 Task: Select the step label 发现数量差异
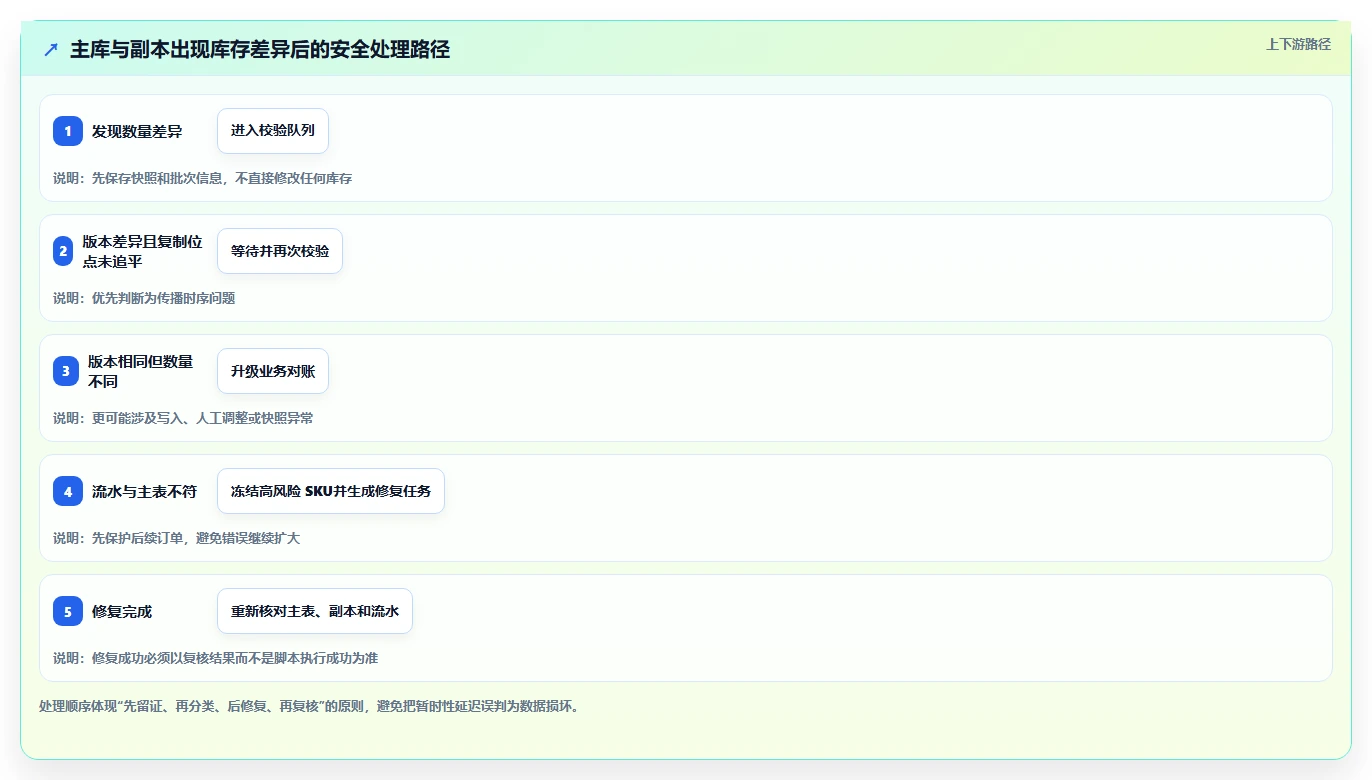pyautogui.click(x=137, y=131)
